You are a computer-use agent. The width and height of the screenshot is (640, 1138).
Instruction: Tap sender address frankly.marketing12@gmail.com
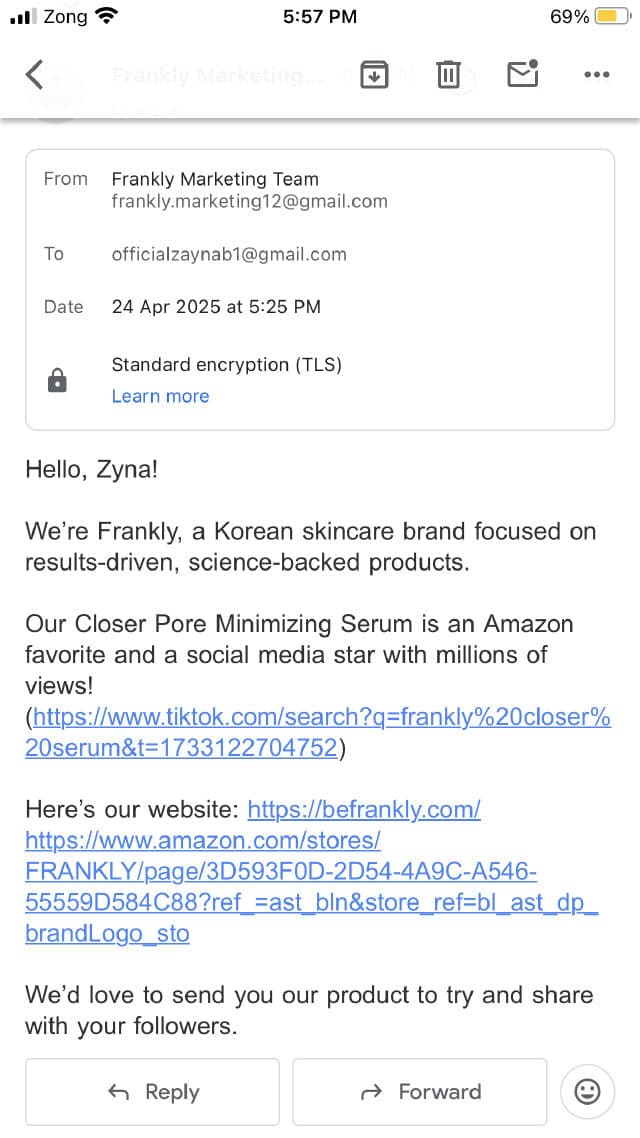coord(249,201)
